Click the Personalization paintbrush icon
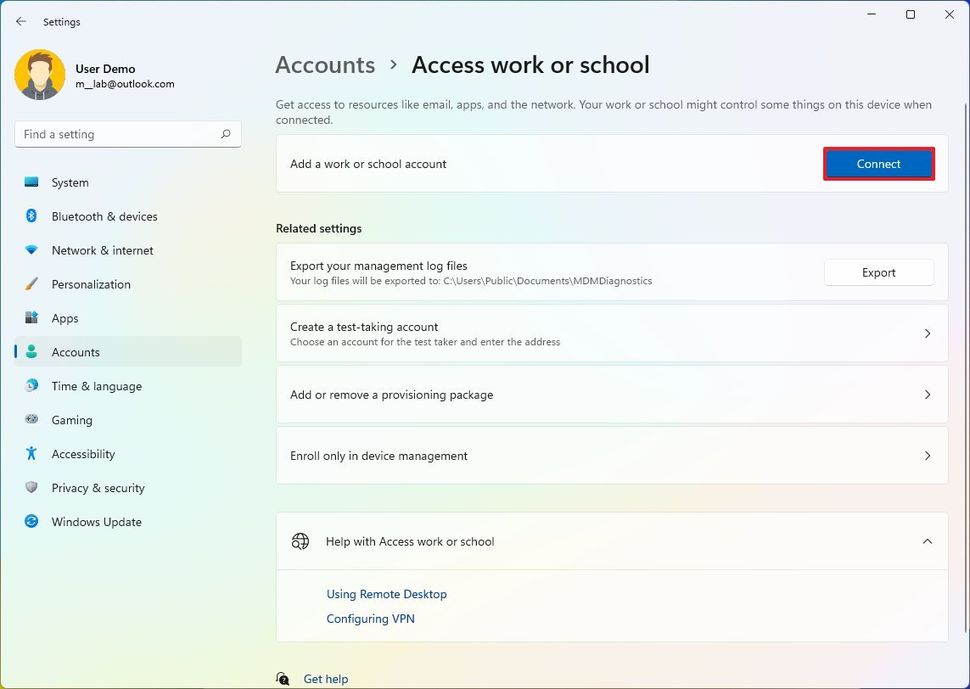 tap(32, 285)
